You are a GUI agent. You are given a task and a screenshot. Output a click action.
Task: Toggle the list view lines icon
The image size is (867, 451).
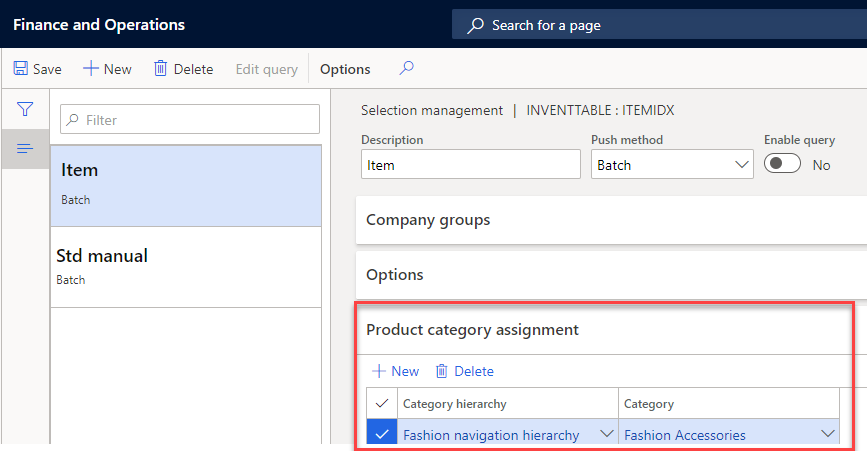click(x=25, y=149)
